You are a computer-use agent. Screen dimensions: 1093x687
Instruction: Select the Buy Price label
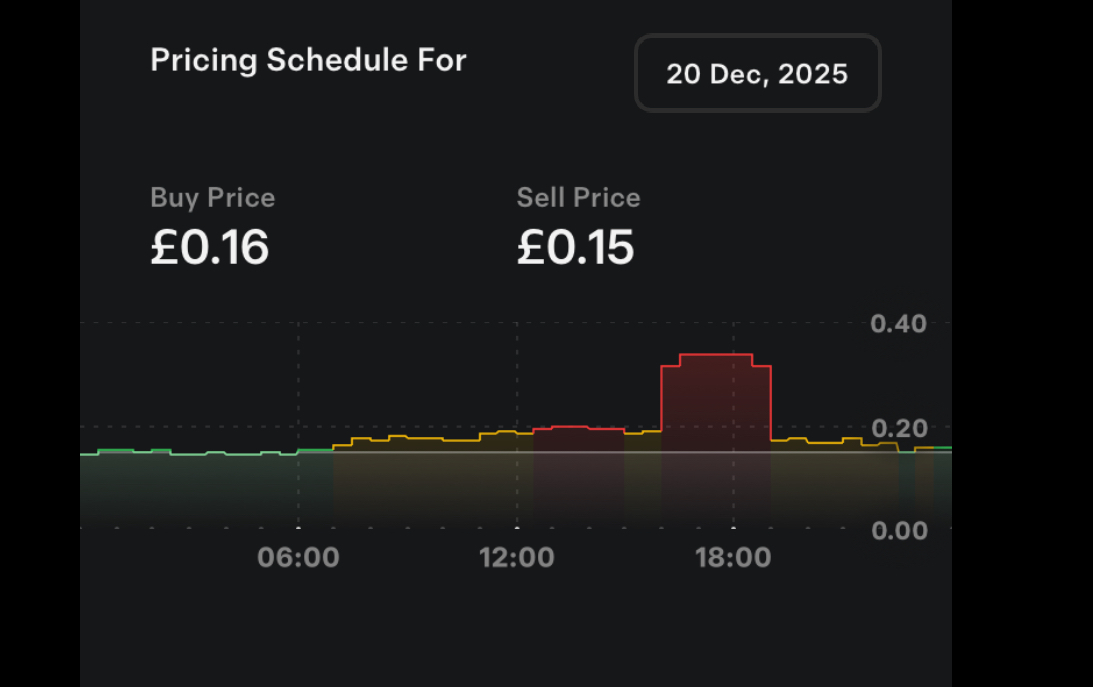pyautogui.click(x=212, y=198)
